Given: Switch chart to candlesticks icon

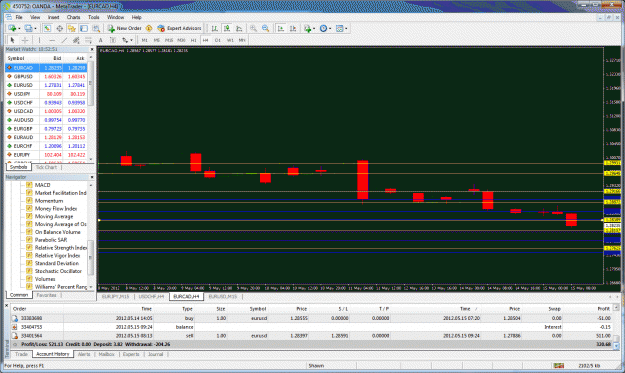Looking at the screenshot, I should [227, 28].
